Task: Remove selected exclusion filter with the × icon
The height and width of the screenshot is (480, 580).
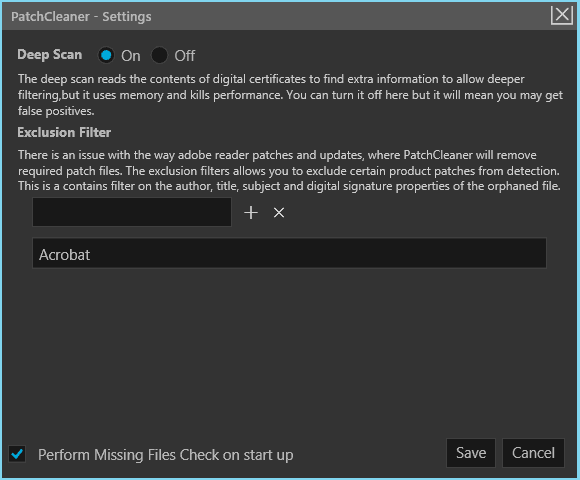Action: coord(279,213)
